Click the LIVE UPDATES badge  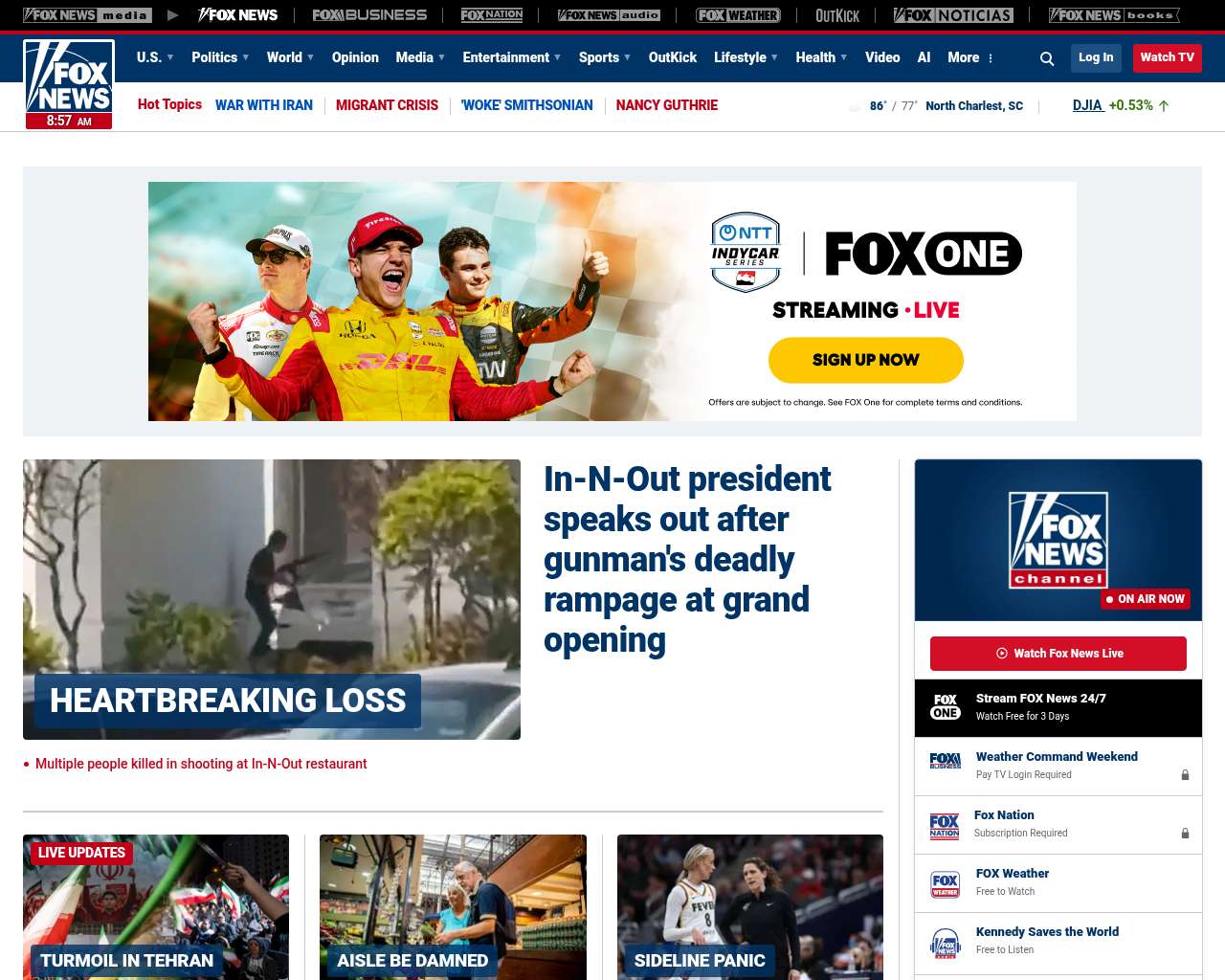[81, 853]
